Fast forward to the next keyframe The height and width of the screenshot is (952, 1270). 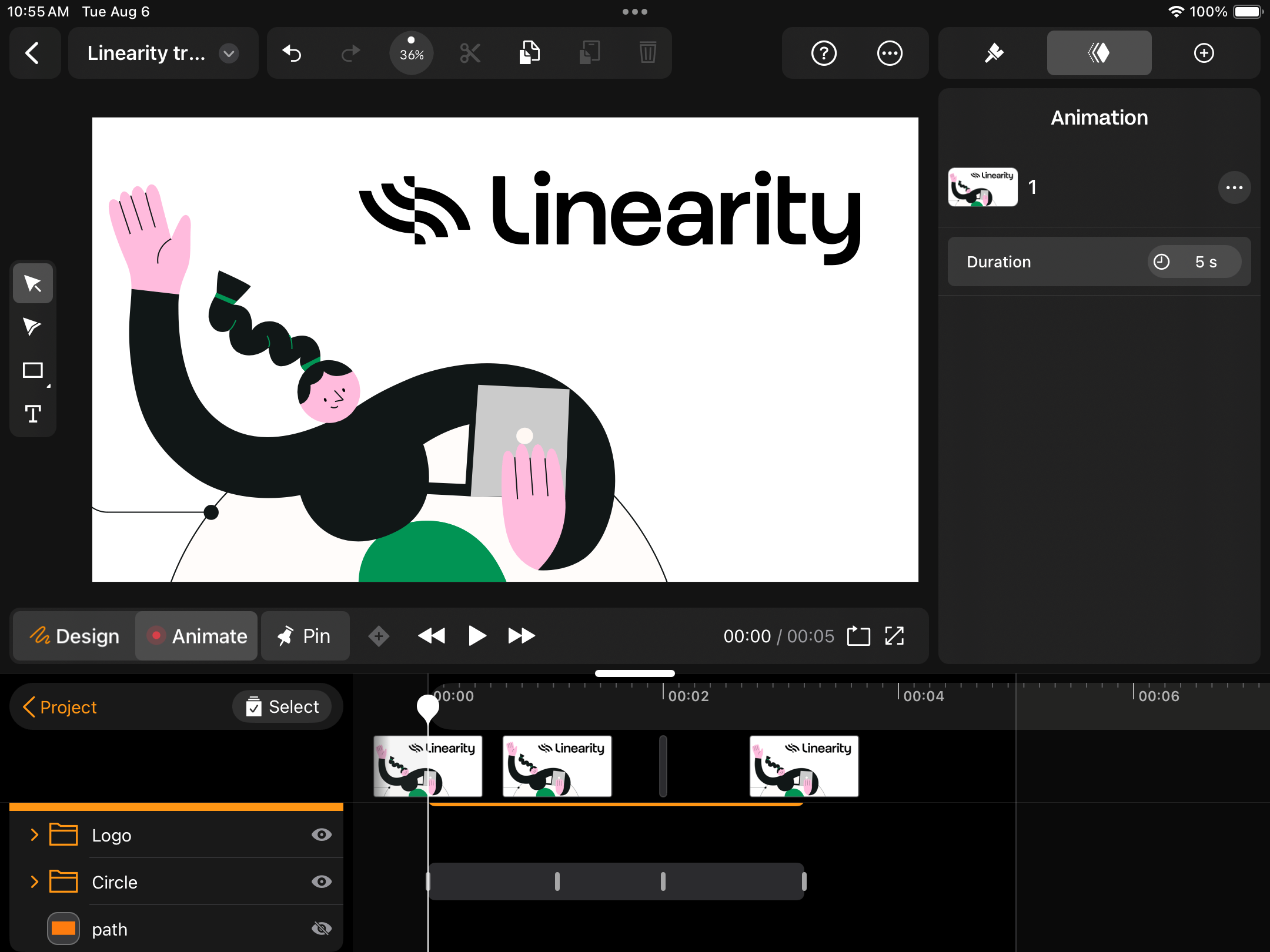(522, 636)
